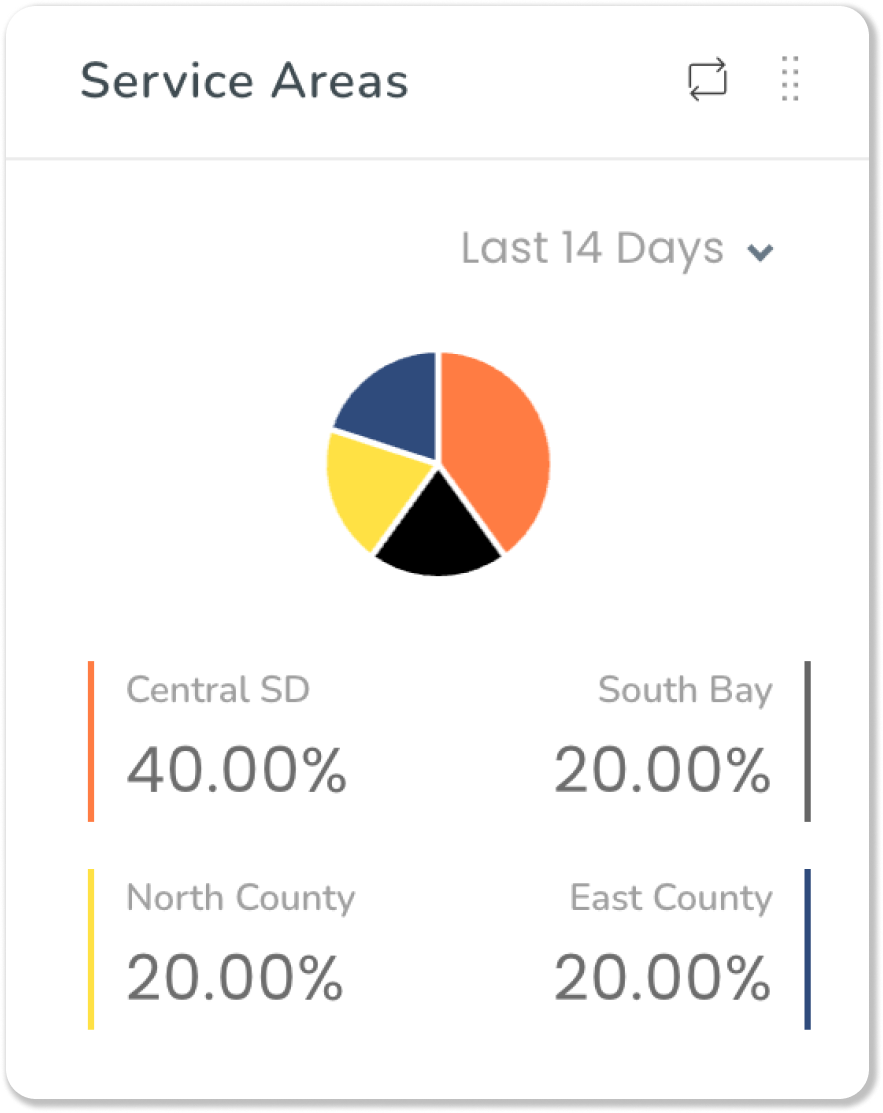Click the Service Areas card title
Image resolution: width=883 pixels, height=1113 pixels.
click(x=244, y=80)
